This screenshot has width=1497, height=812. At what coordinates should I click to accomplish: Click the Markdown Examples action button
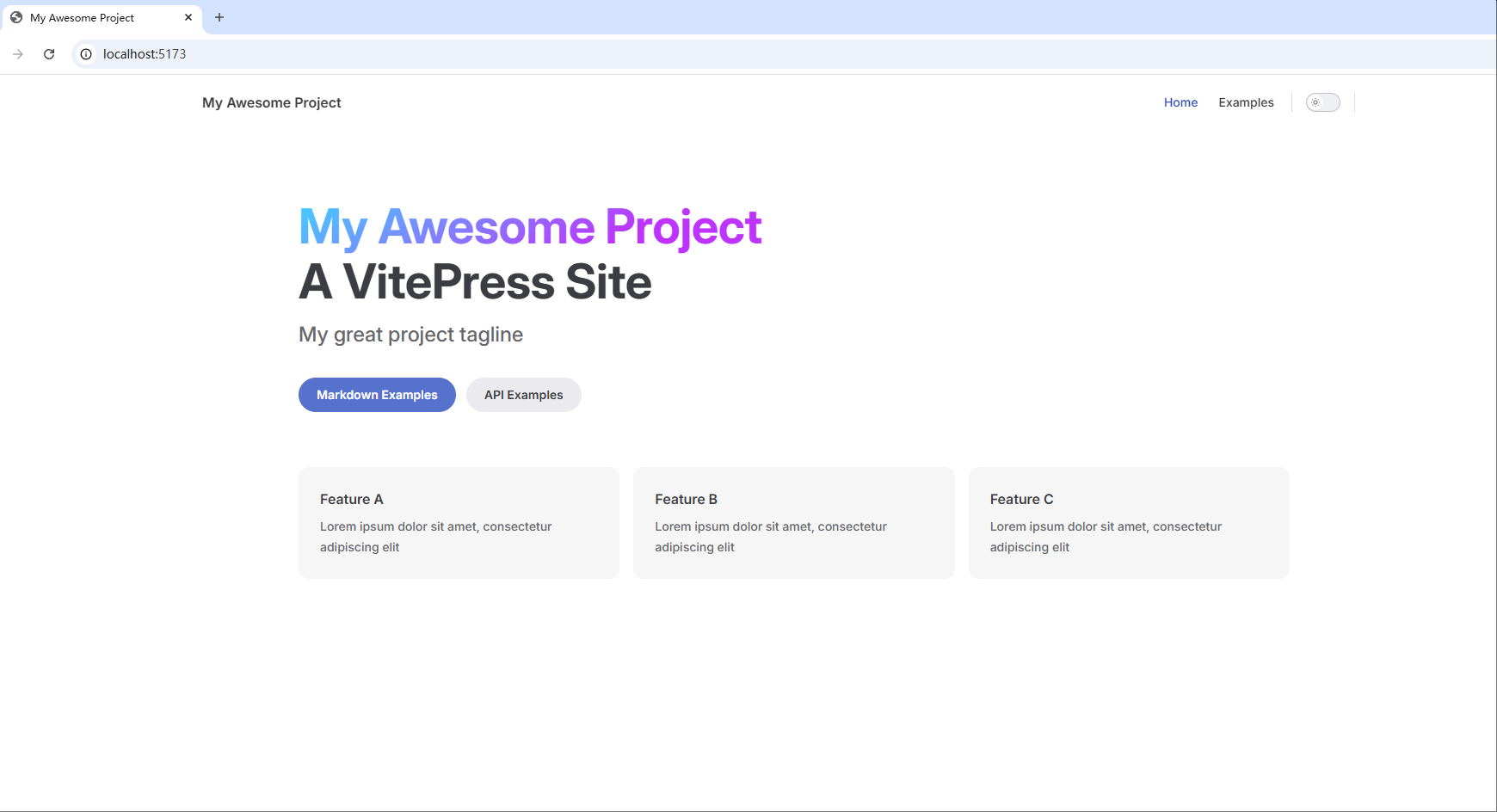coord(376,395)
